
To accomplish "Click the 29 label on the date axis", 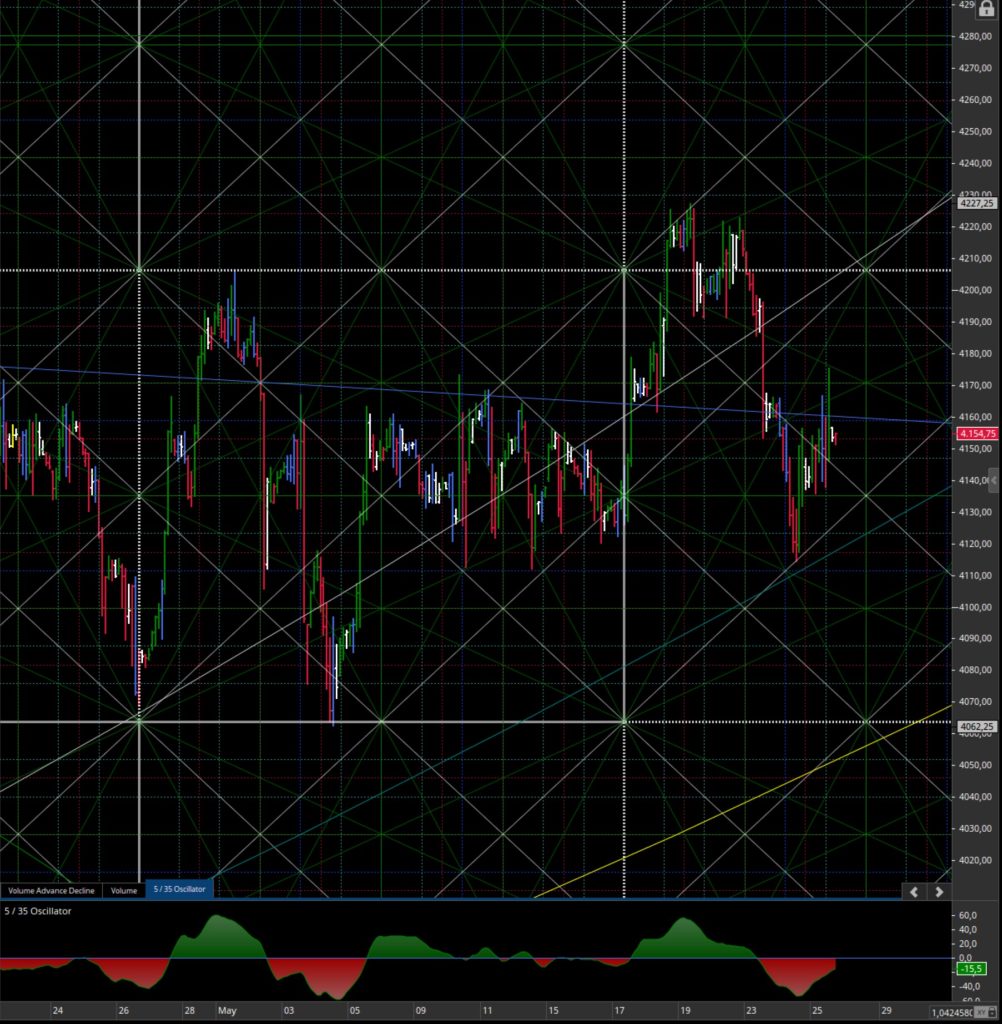I will click(886, 1010).
